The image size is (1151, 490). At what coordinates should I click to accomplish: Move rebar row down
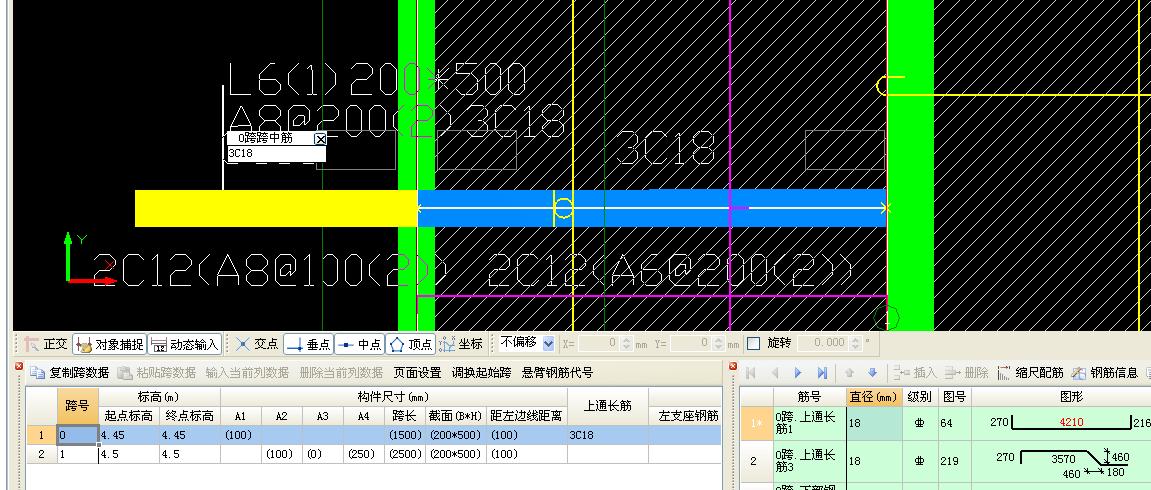872,373
